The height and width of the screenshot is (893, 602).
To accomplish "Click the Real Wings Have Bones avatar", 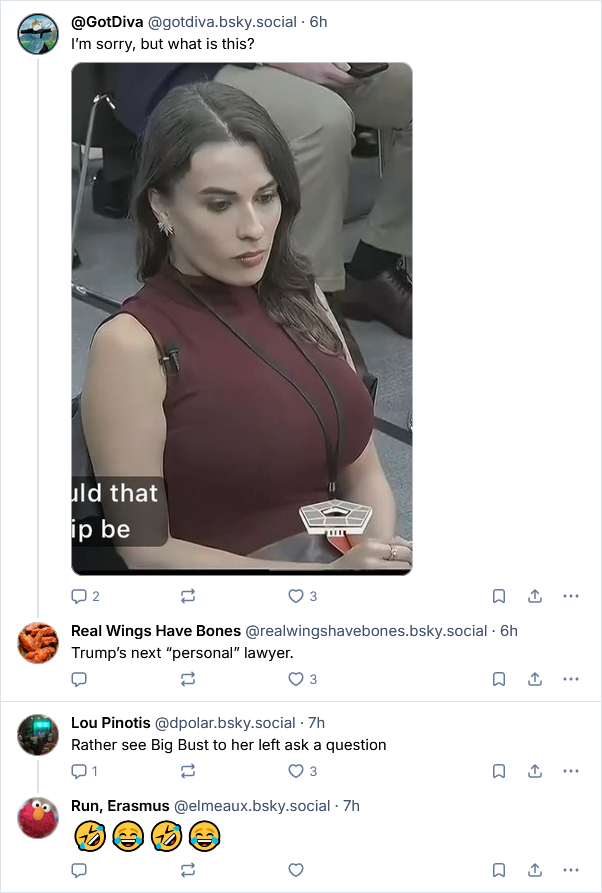I will [38, 642].
